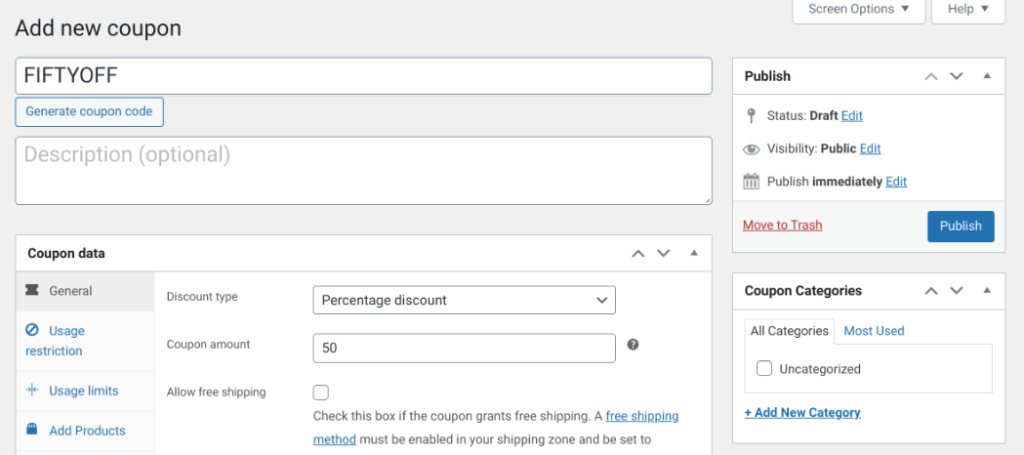Move the Coupon Categories box up
This screenshot has height=455, width=1024.
click(x=931, y=291)
